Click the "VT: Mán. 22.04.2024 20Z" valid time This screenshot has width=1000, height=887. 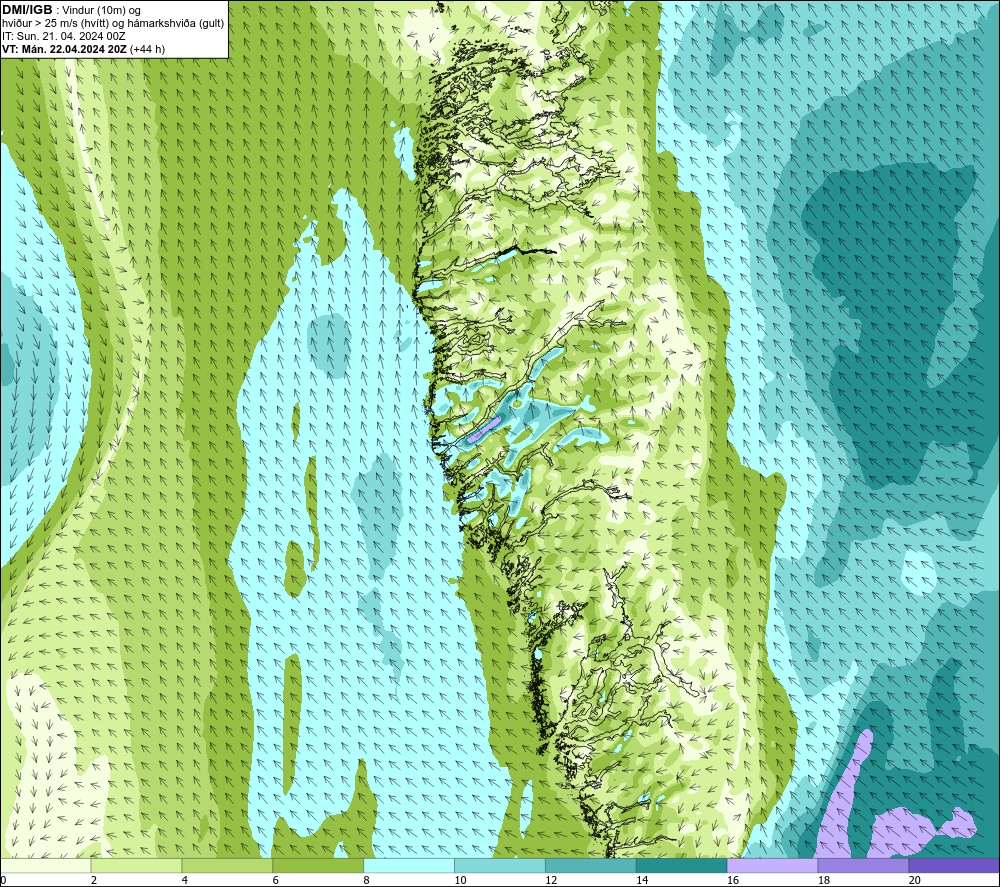click(x=64, y=49)
